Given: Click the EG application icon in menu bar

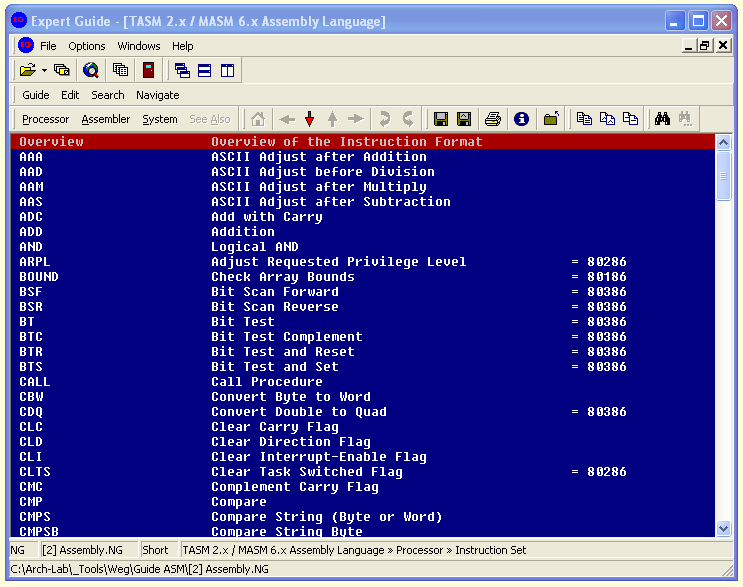Looking at the screenshot, I should click(26, 45).
